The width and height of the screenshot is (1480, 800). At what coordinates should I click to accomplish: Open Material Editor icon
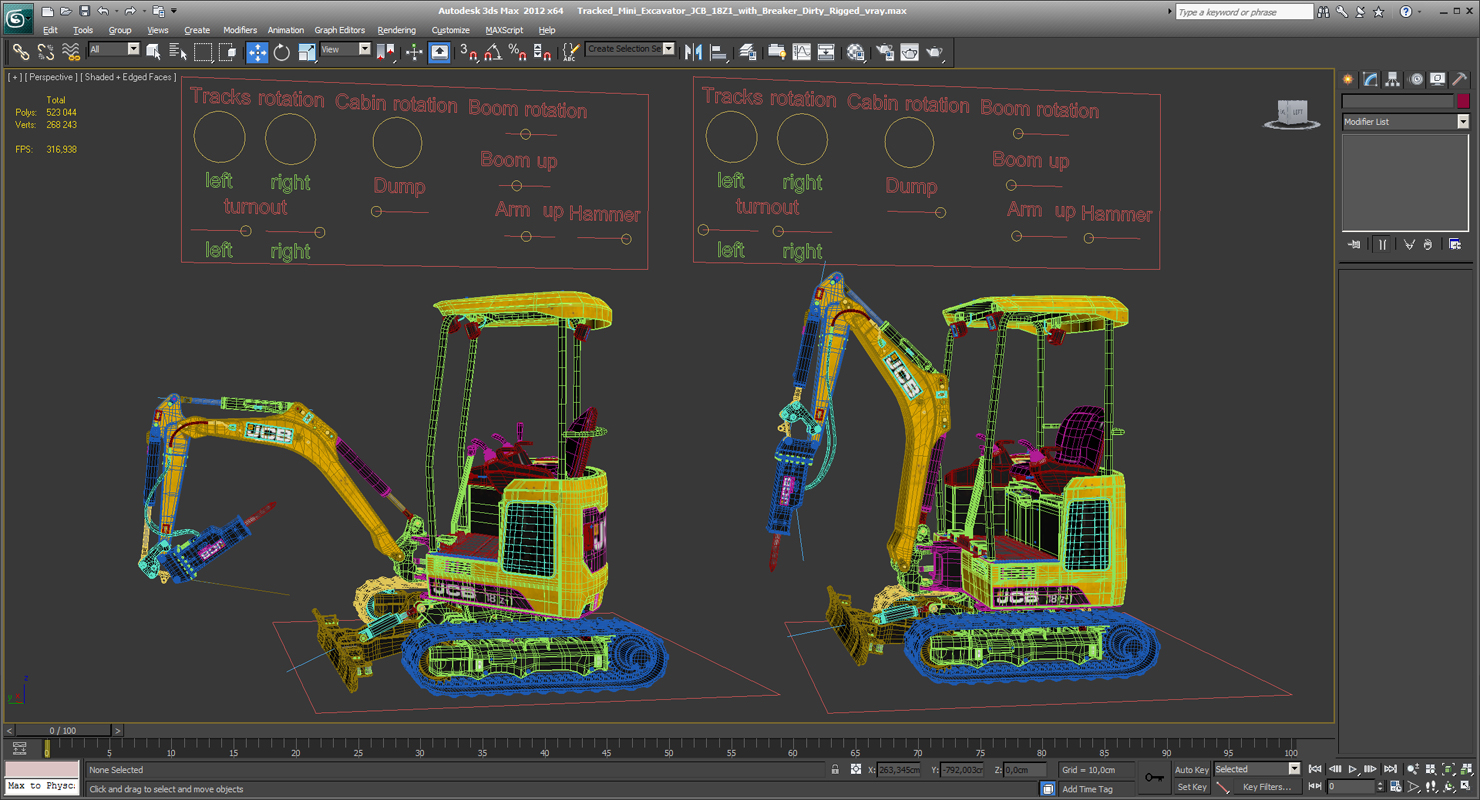click(x=856, y=52)
